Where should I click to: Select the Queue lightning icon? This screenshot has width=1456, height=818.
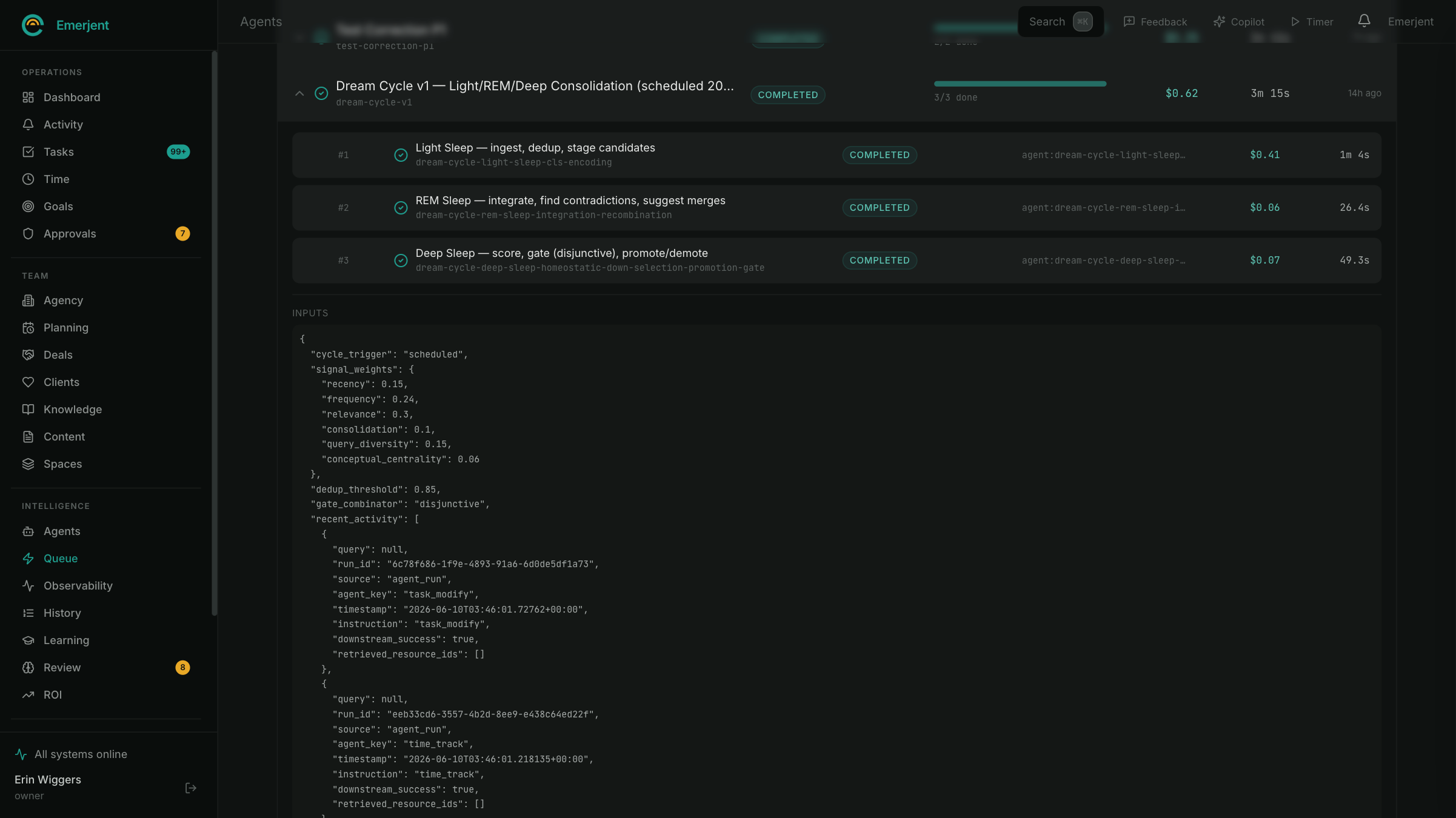28,558
